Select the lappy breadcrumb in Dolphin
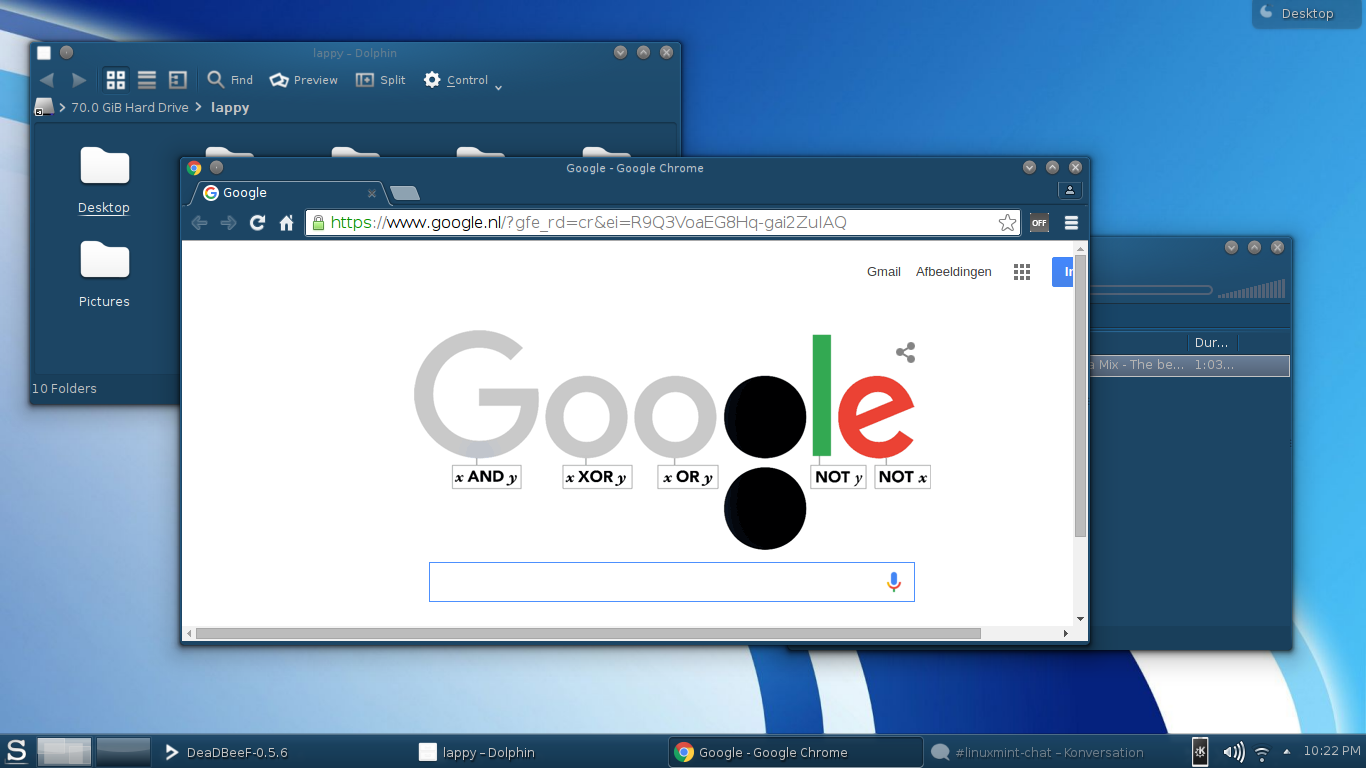The width and height of the screenshot is (1366, 768). tap(230, 107)
